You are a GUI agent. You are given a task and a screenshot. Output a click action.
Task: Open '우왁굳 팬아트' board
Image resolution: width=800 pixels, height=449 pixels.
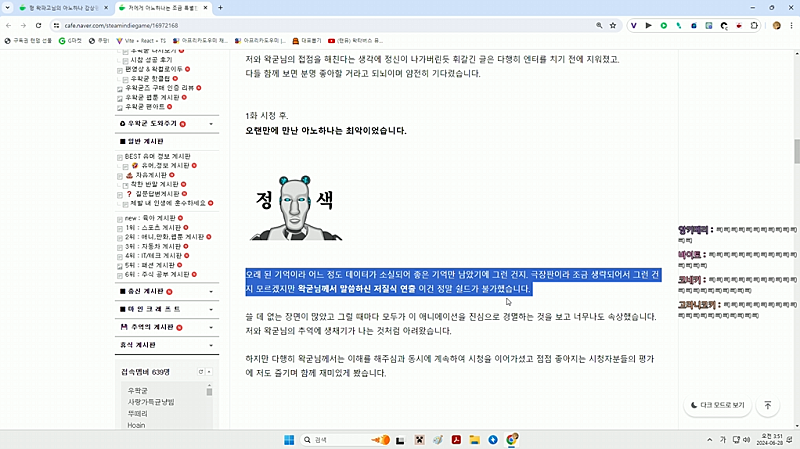pyautogui.click(x=145, y=107)
